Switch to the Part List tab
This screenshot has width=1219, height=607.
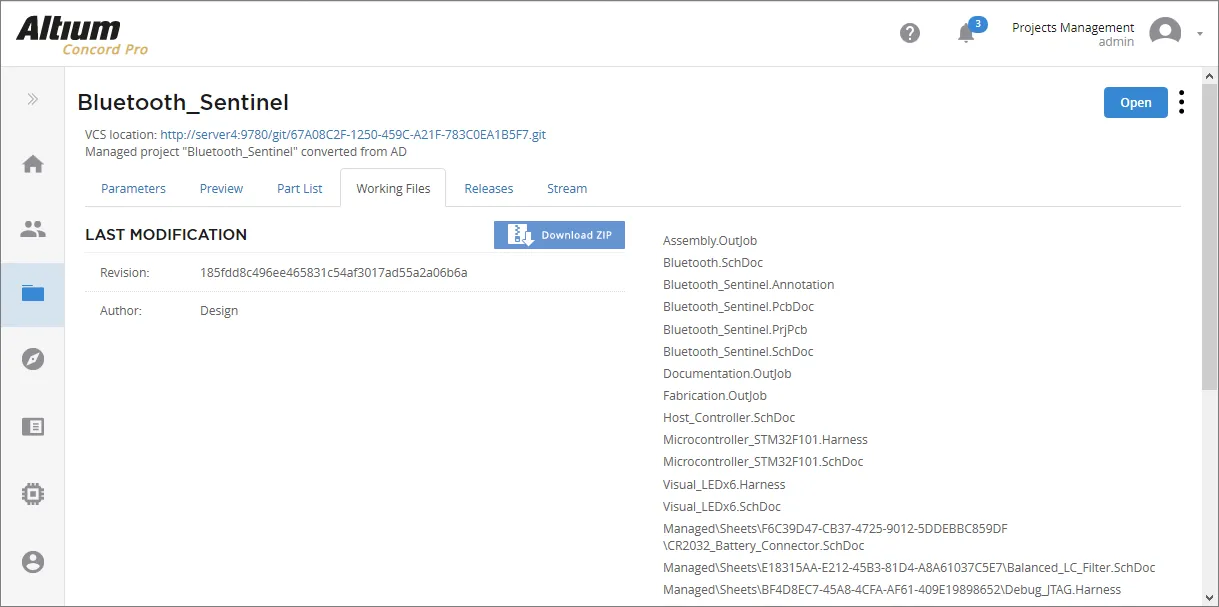[x=300, y=188]
